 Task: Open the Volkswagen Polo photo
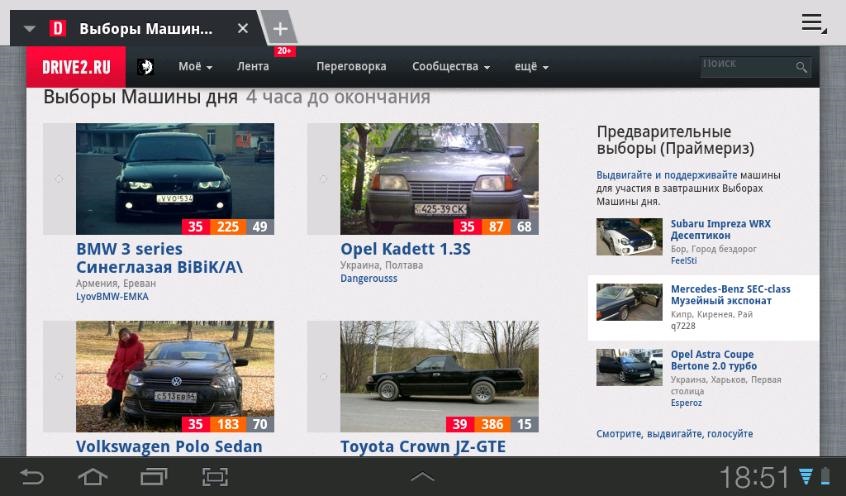175,377
